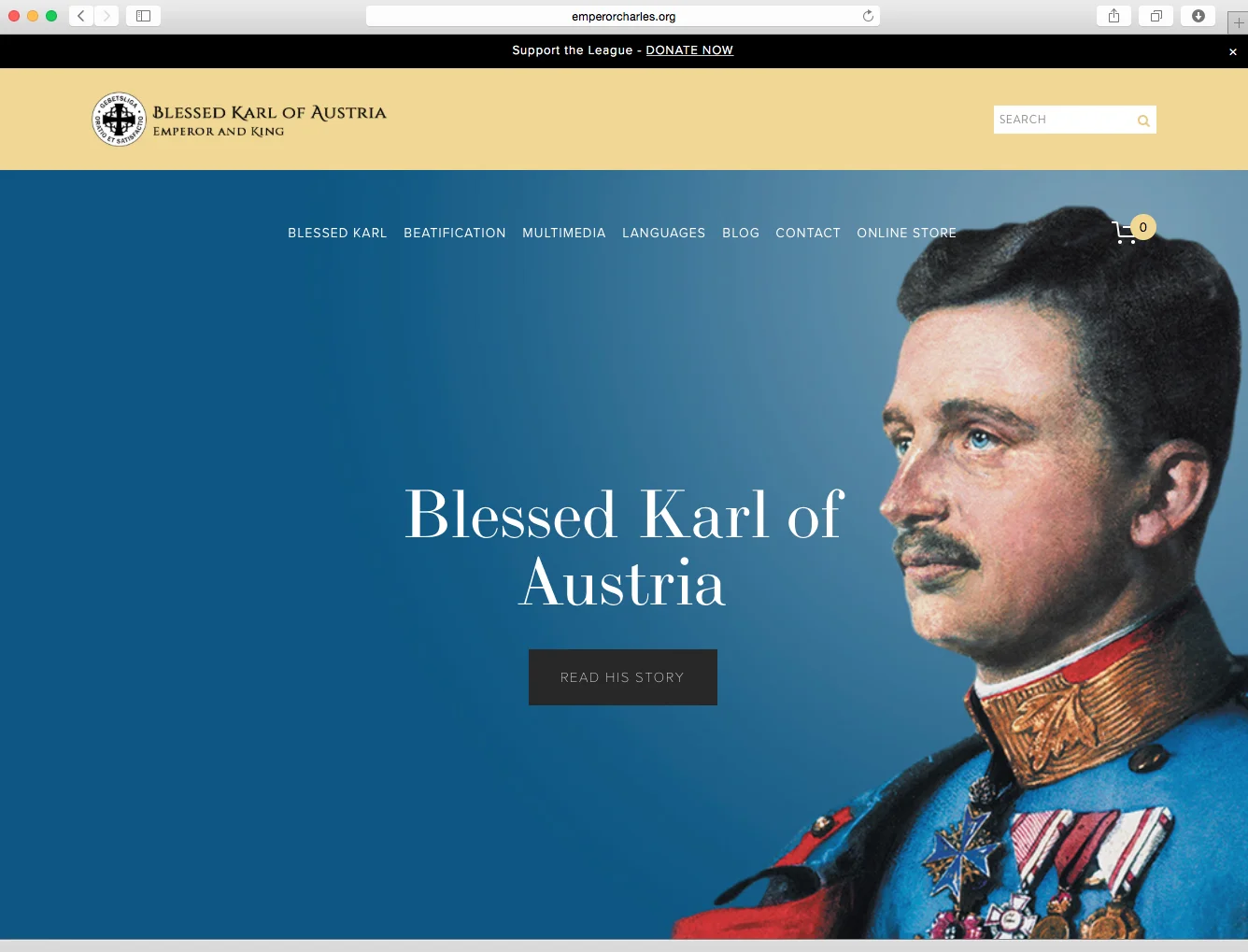Screen dimensions: 1248x952
Task: Toggle the Safari sidebar icon
Action: (x=143, y=15)
